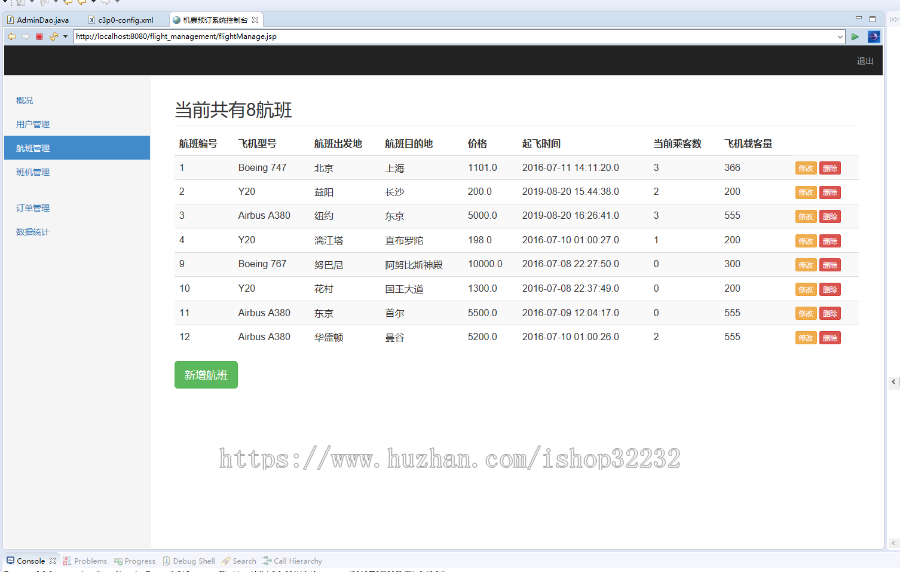Image resolution: width=900 pixels, height=572 pixels.
Task: Click 删除 for flight 3
Action: click(830, 217)
